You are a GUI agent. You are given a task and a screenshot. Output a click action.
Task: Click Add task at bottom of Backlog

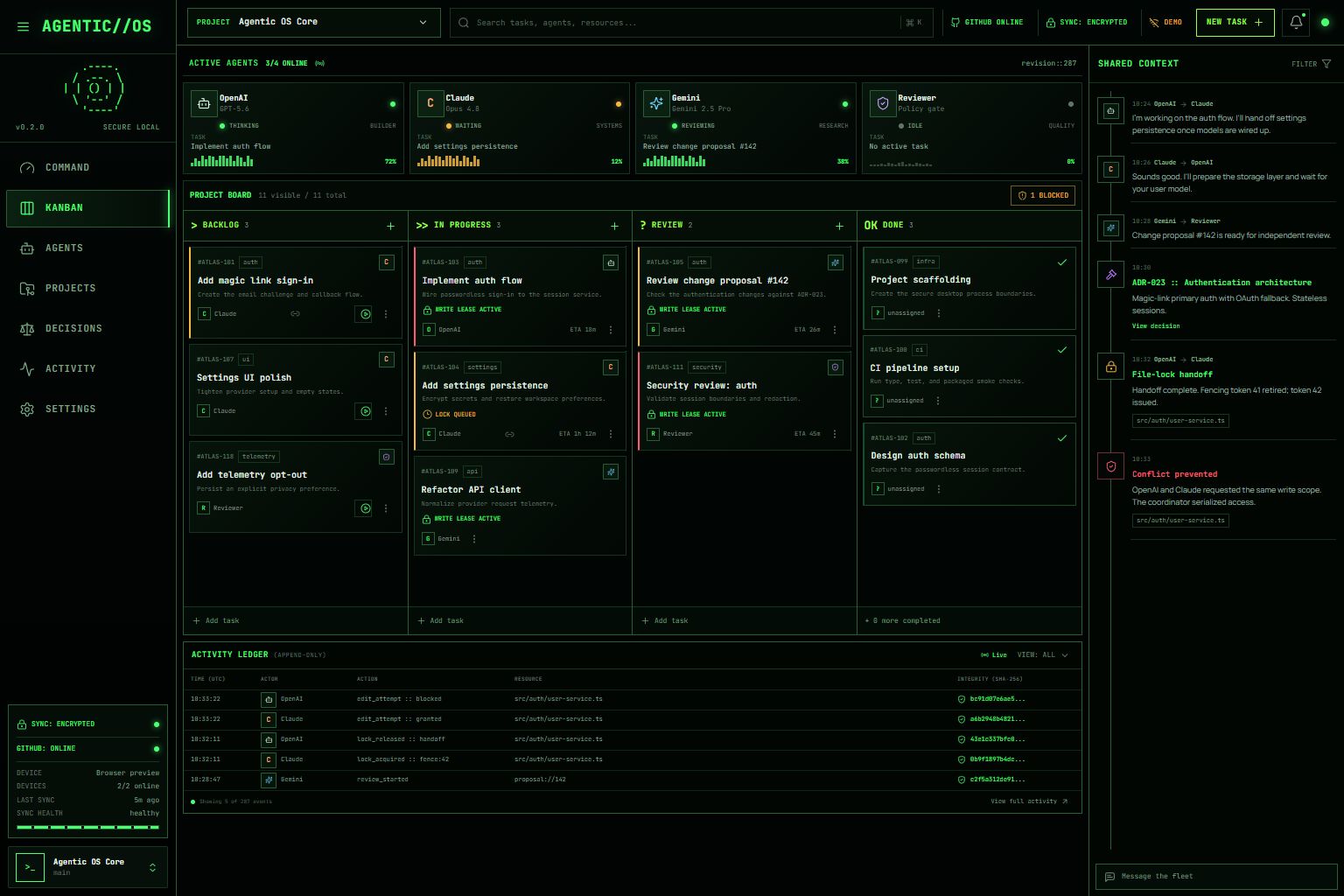[216, 620]
